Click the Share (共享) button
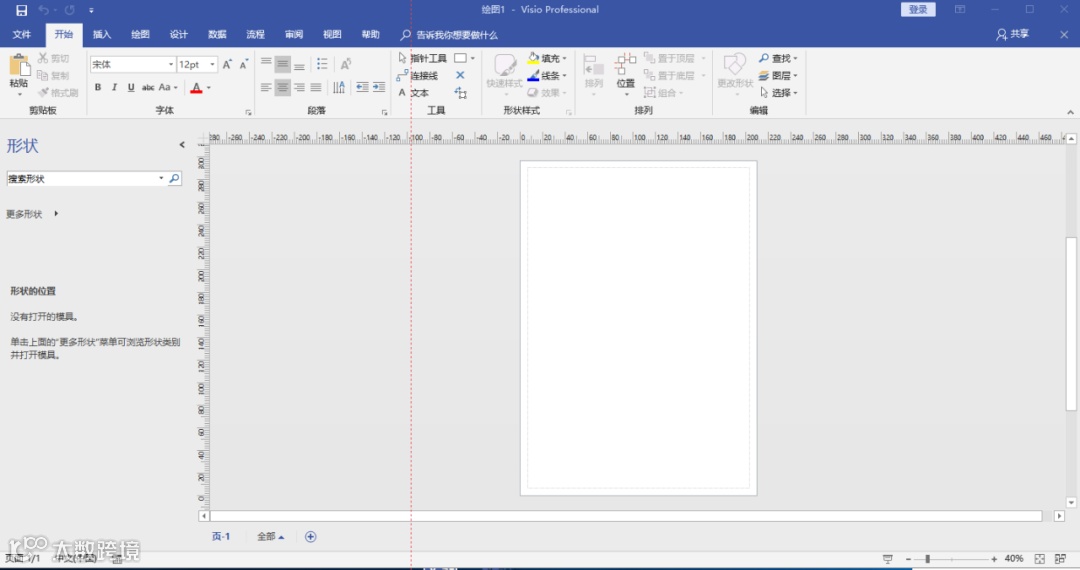The width and height of the screenshot is (1080, 570). 1012,34
